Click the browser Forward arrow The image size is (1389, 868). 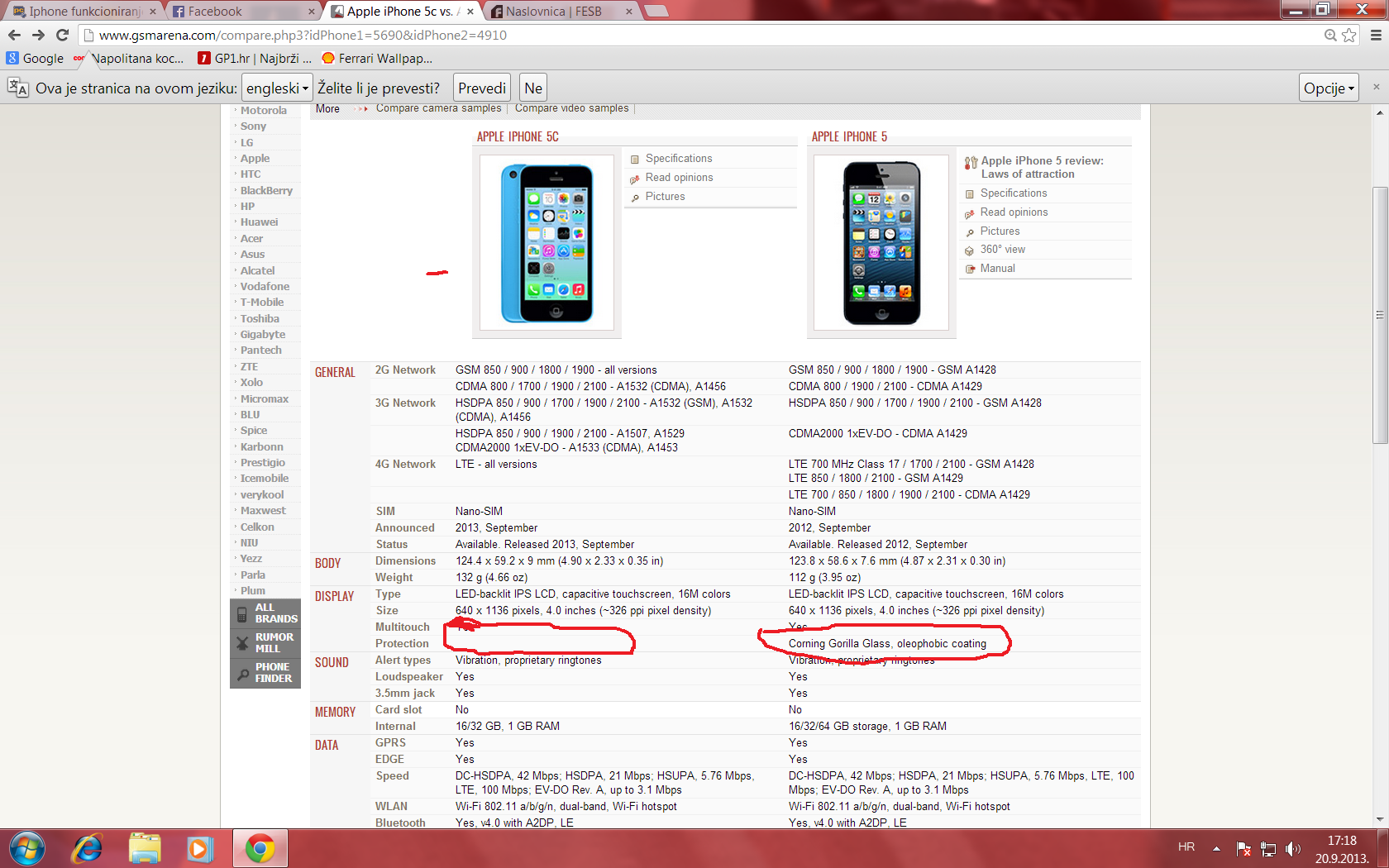coord(38,35)
